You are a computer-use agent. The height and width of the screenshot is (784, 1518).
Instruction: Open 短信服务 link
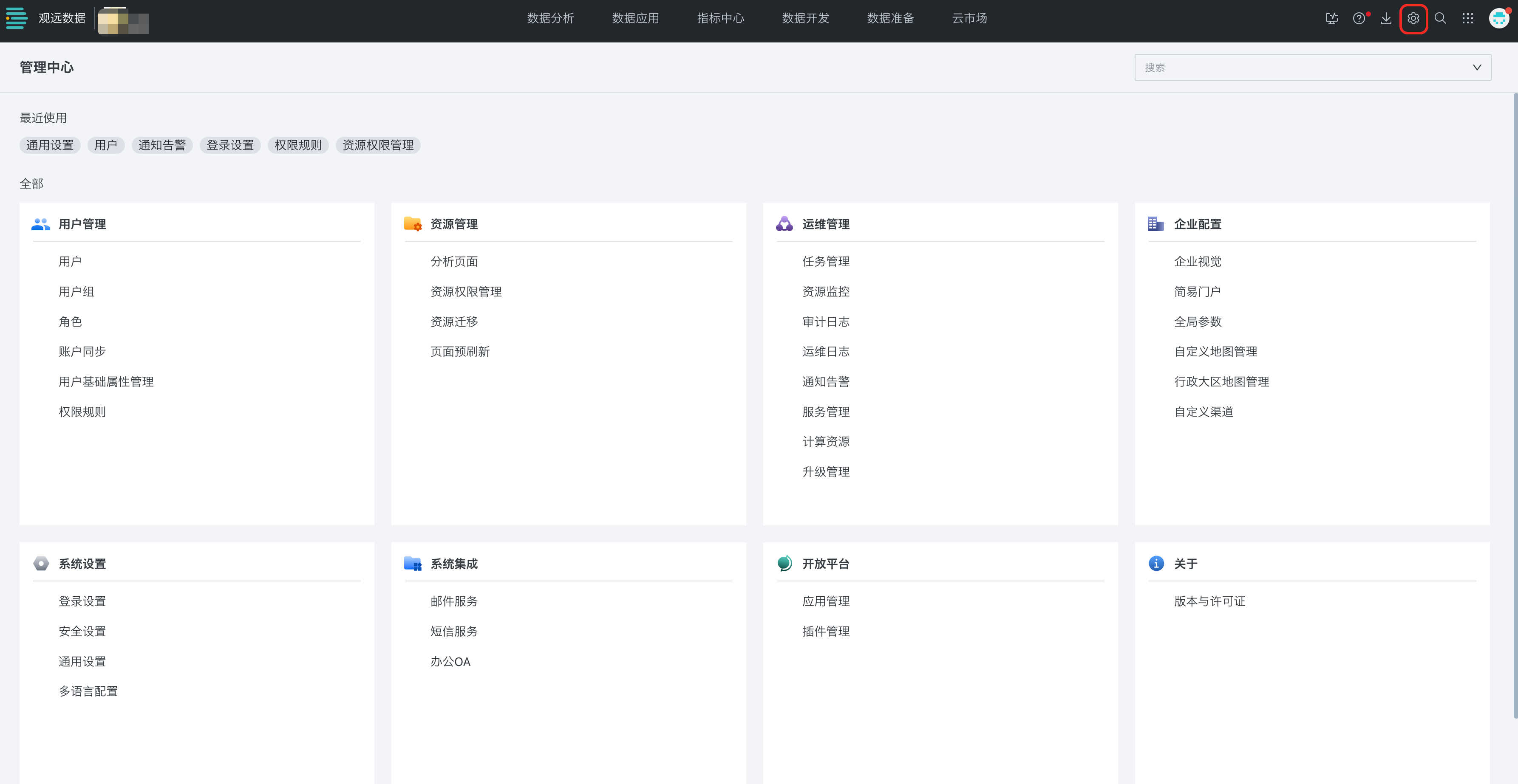tap(454, 632)
